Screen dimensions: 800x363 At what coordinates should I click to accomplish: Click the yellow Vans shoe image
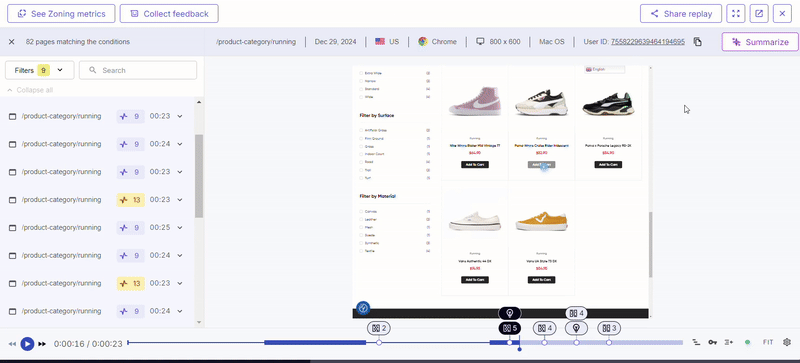541,221
